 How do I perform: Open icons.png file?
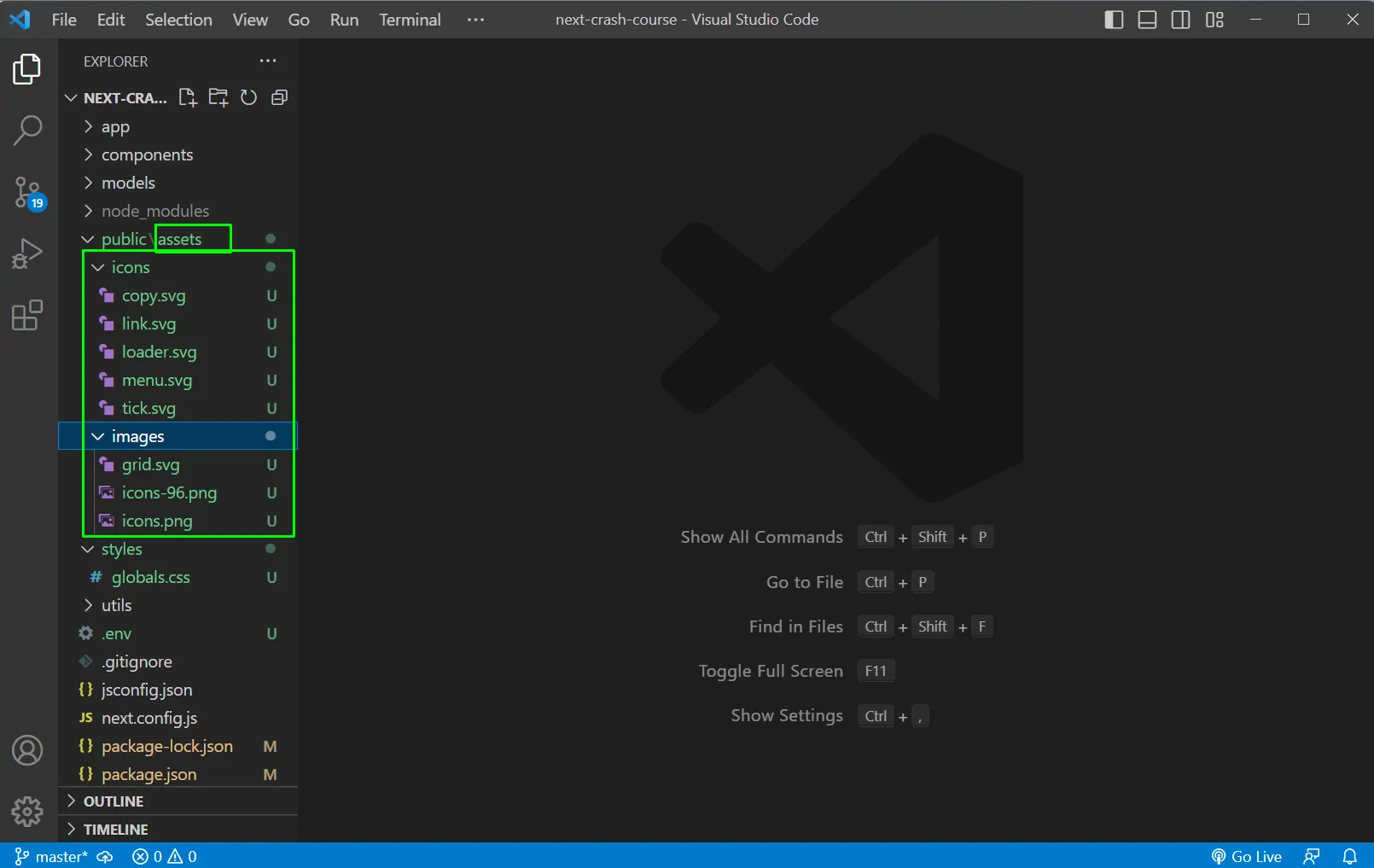(x=178, y=521)
